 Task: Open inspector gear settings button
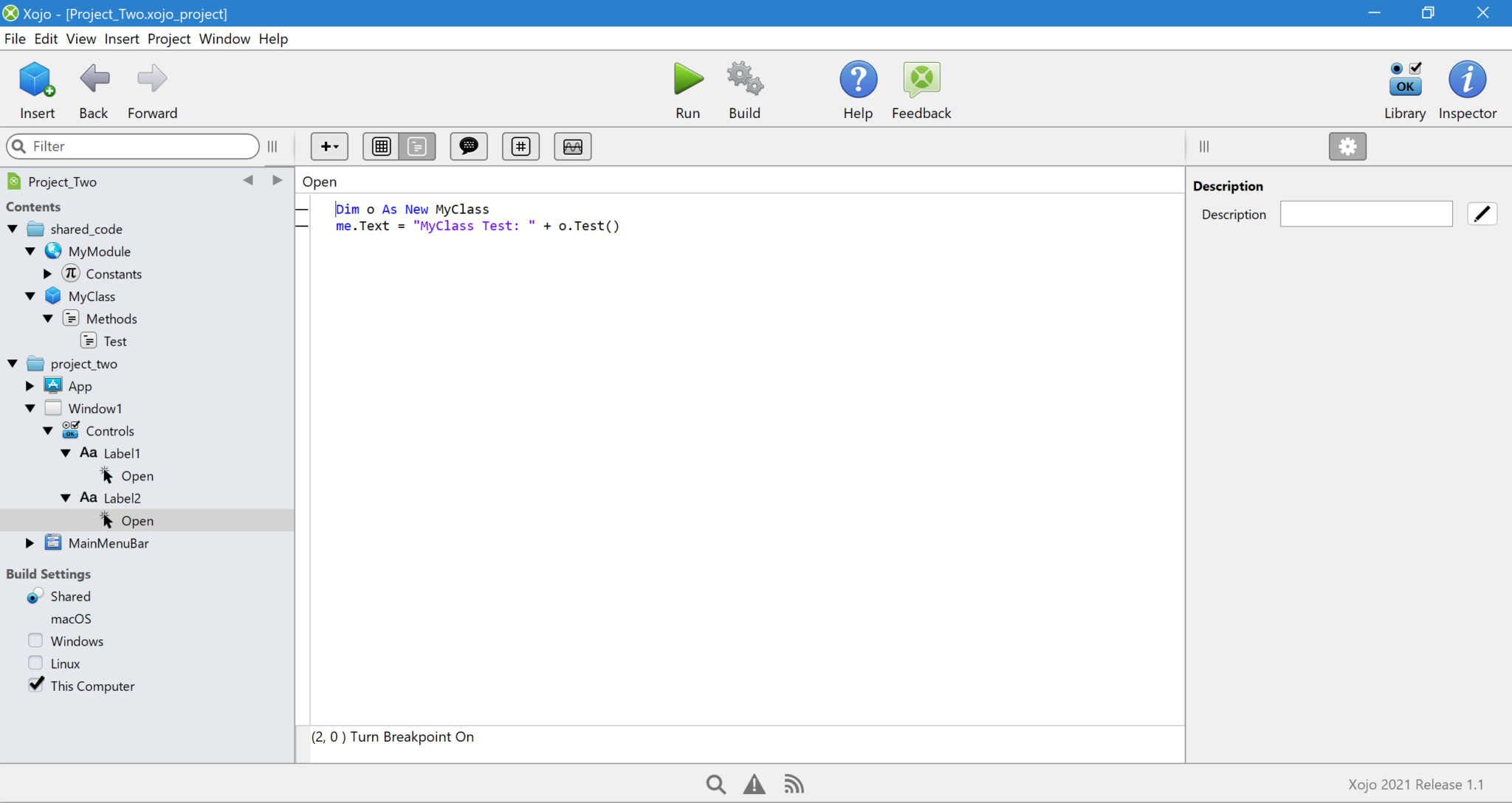1347,146
